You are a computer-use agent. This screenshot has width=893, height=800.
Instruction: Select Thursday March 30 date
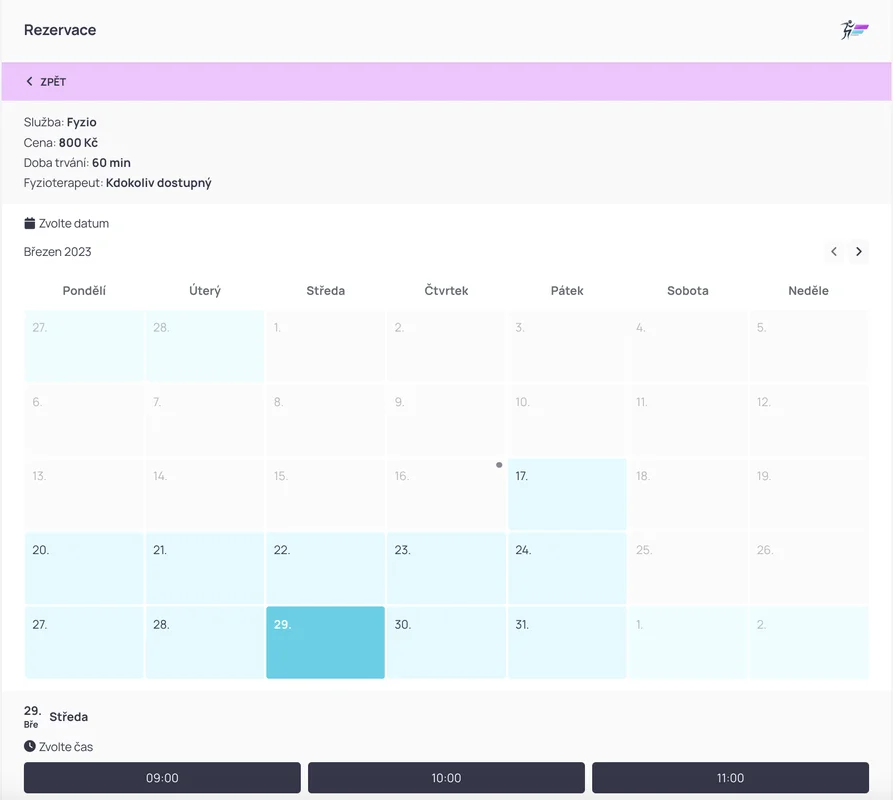pyautogui.click(x=446, y=642)
